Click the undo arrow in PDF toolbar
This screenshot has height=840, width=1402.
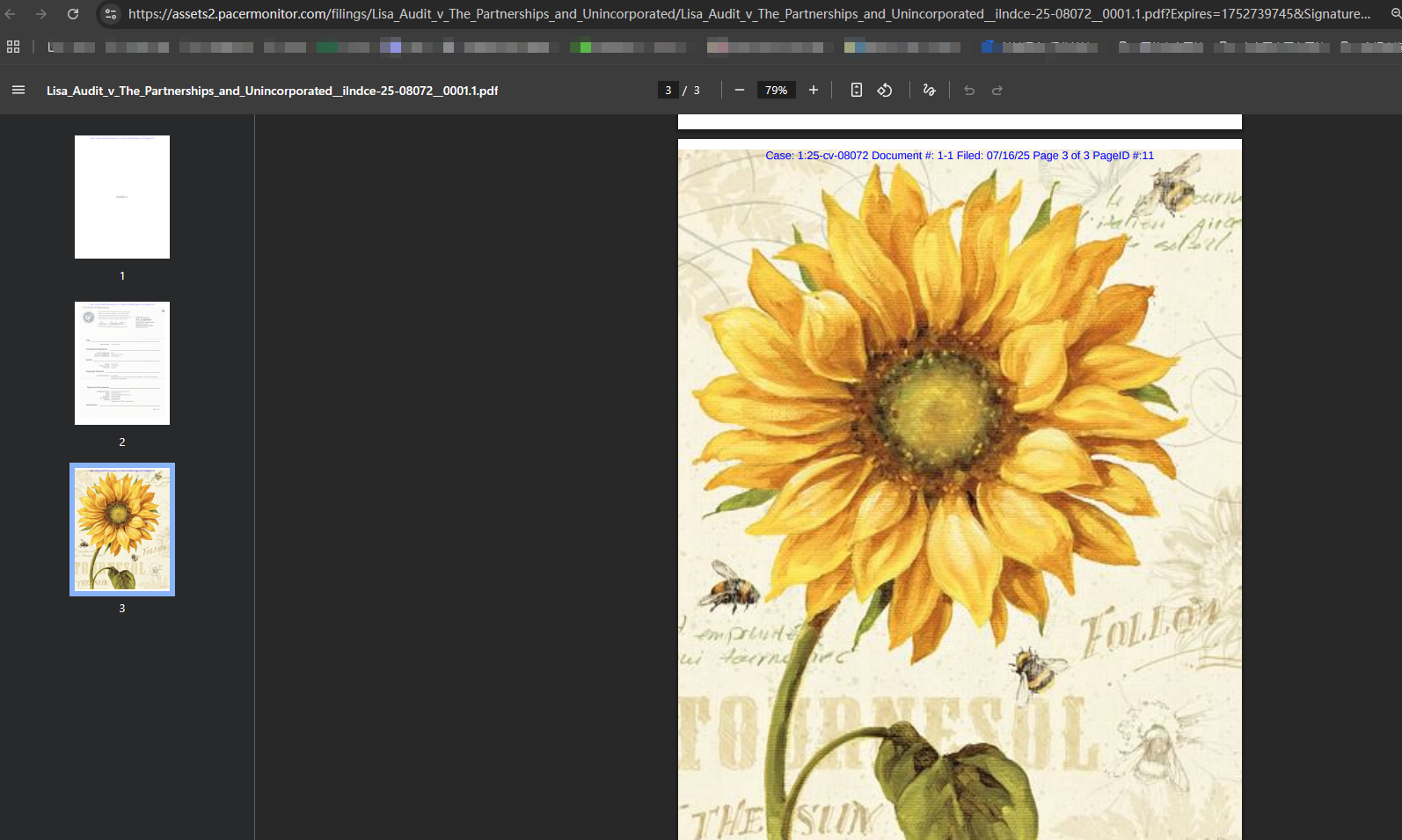[x=969, y=91]
